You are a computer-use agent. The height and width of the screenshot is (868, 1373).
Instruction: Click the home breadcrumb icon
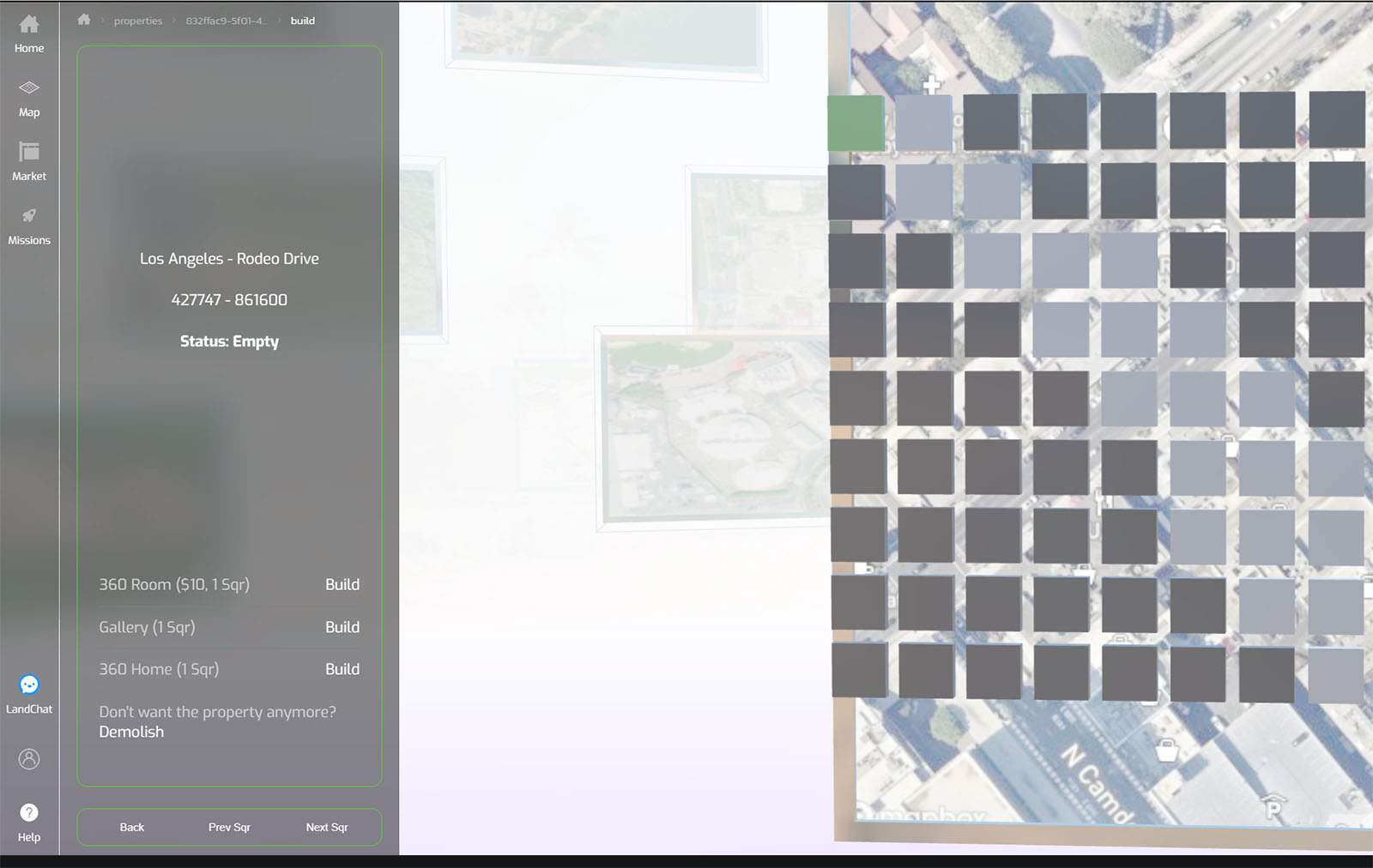pos(84,20)
